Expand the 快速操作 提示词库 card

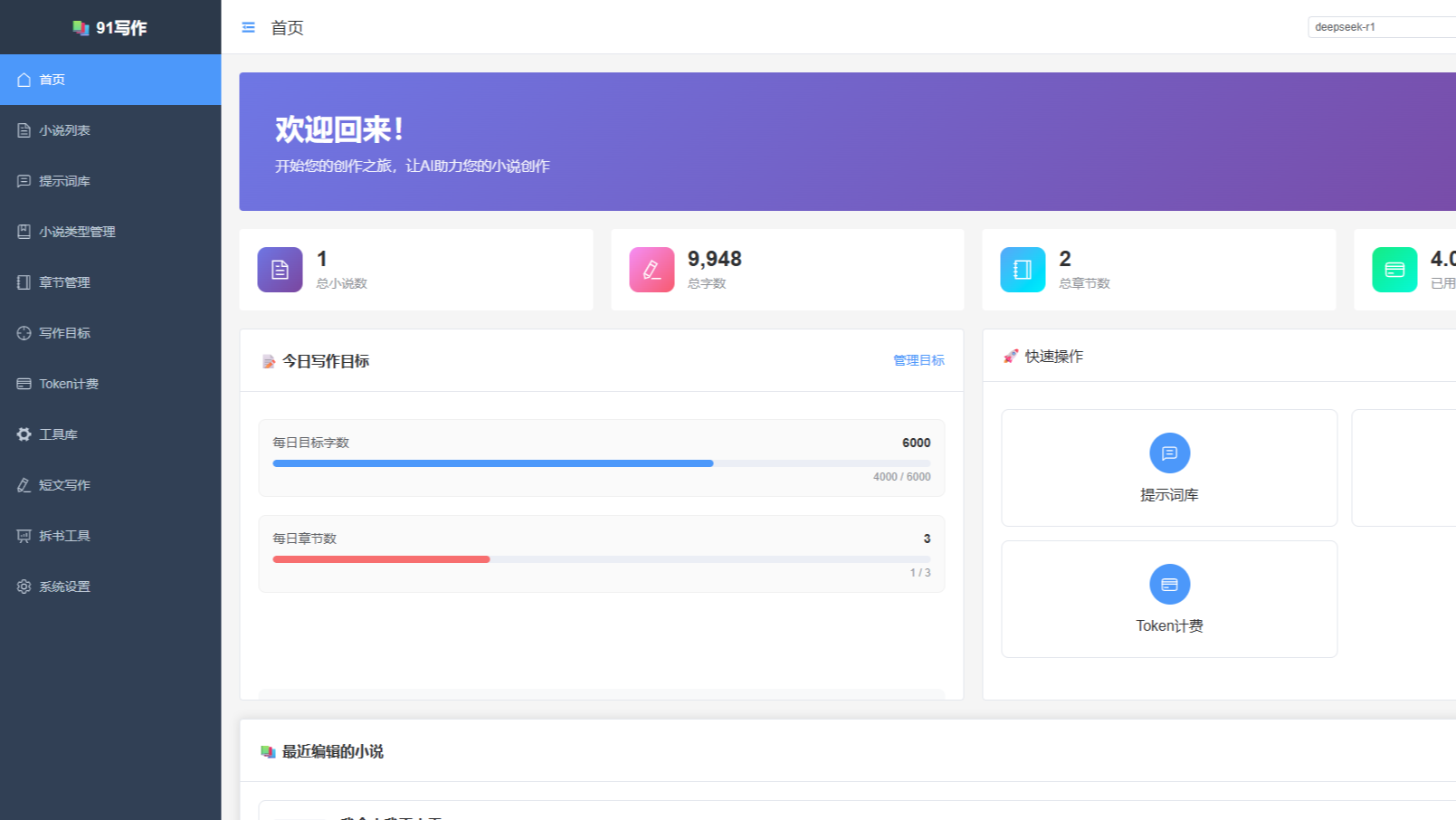pyautogui.click(x=1168, y=467)
